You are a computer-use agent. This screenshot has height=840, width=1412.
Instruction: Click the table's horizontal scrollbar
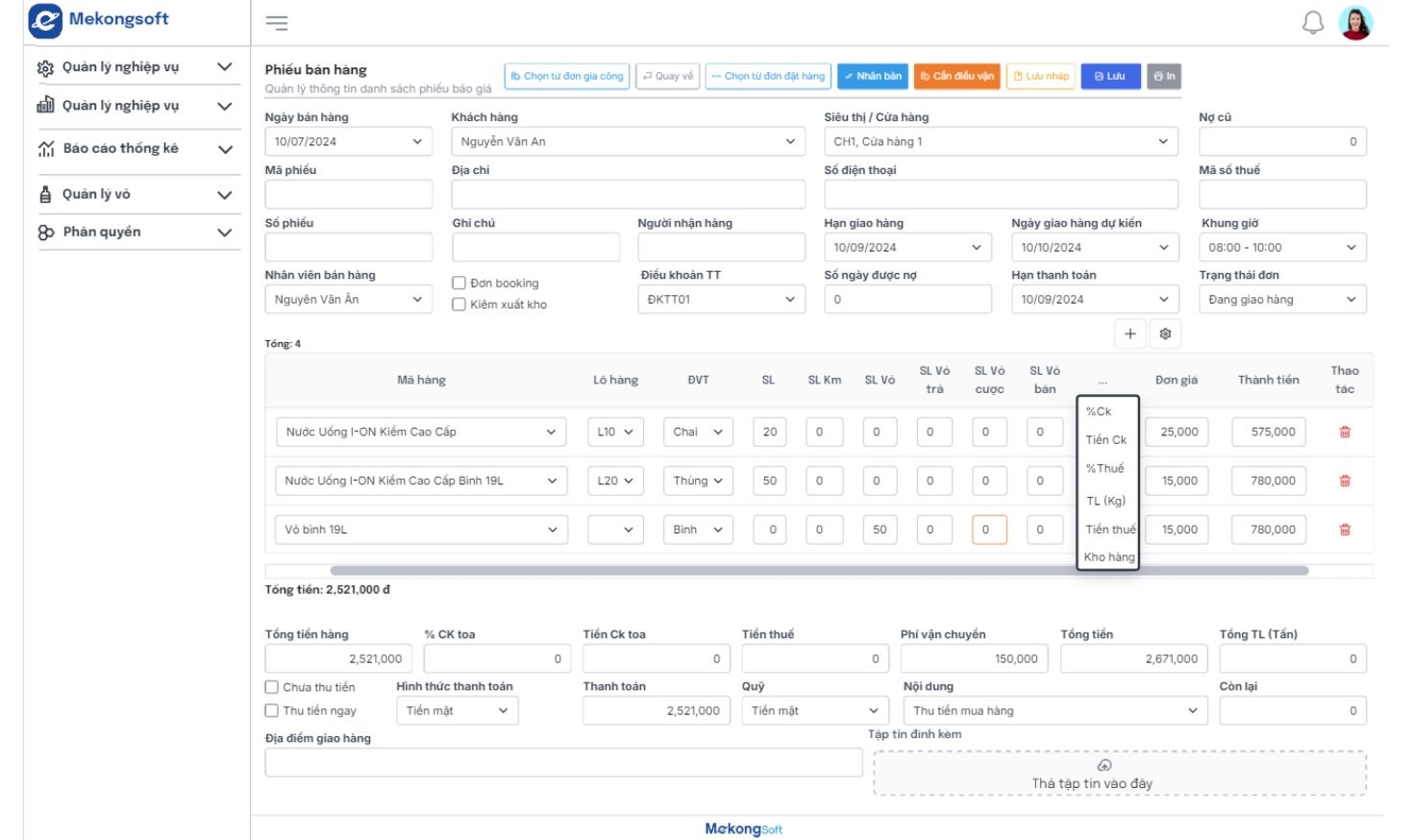click(819, 571)
